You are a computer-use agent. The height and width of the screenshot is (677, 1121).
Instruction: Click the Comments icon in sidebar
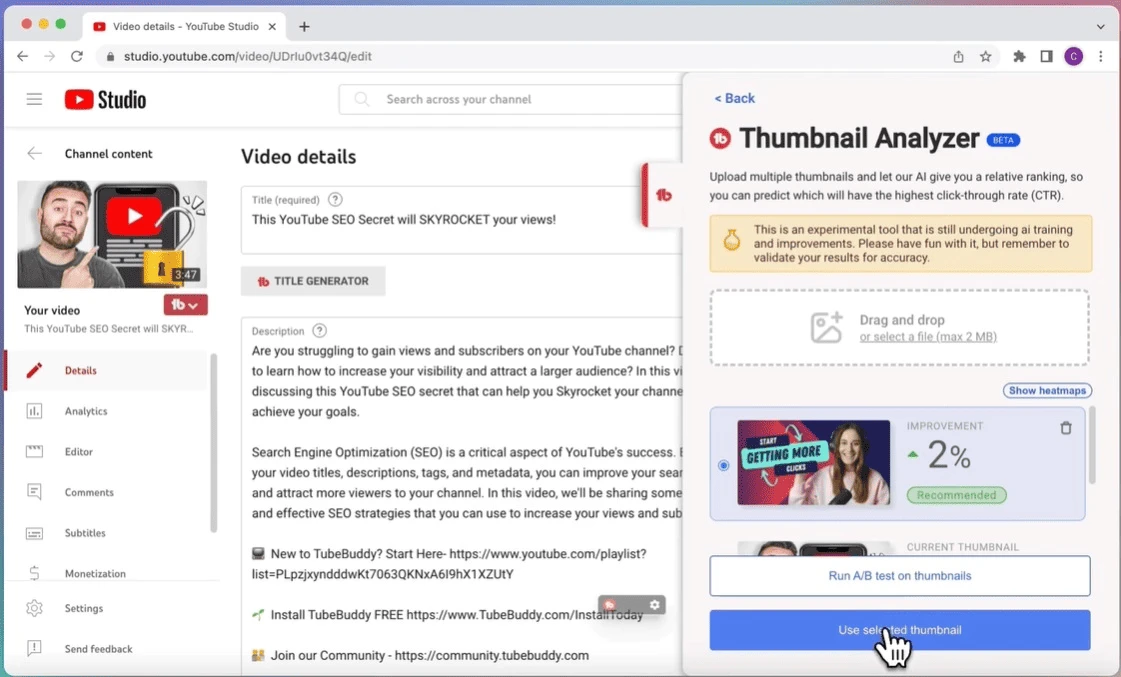[34, 492]
